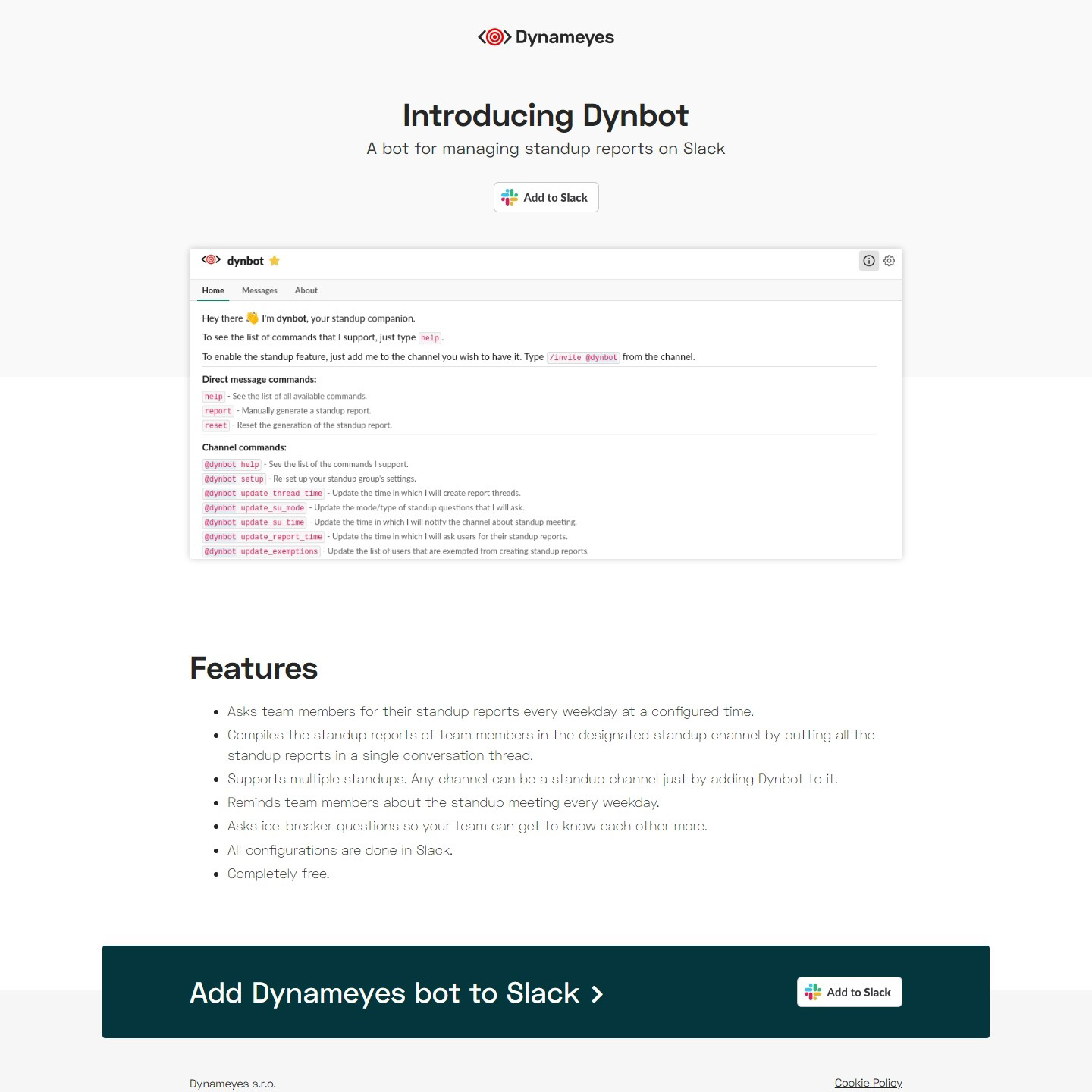This screenshot has width=1092, height=1092.
Task: Click the /invite @dynbot code snippet
Action: point(583,357)
